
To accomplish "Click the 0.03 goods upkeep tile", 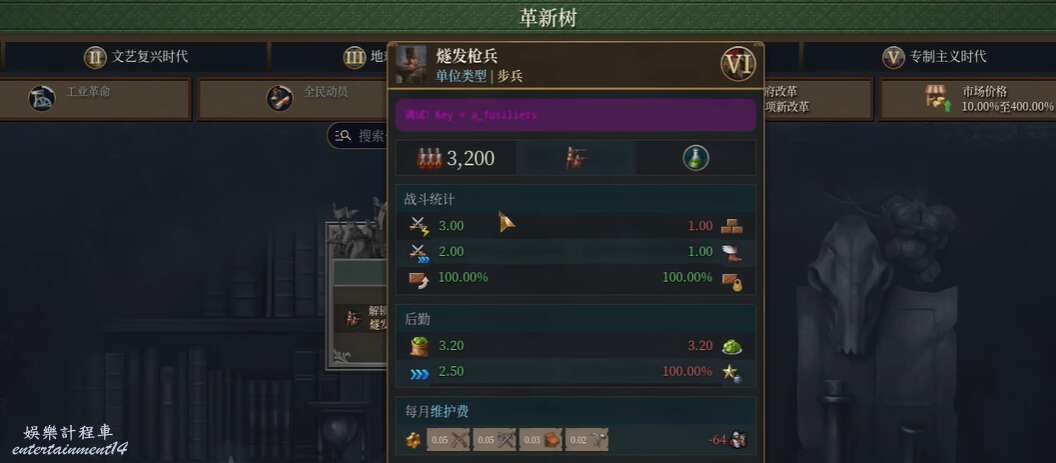I will coord(540,439).
